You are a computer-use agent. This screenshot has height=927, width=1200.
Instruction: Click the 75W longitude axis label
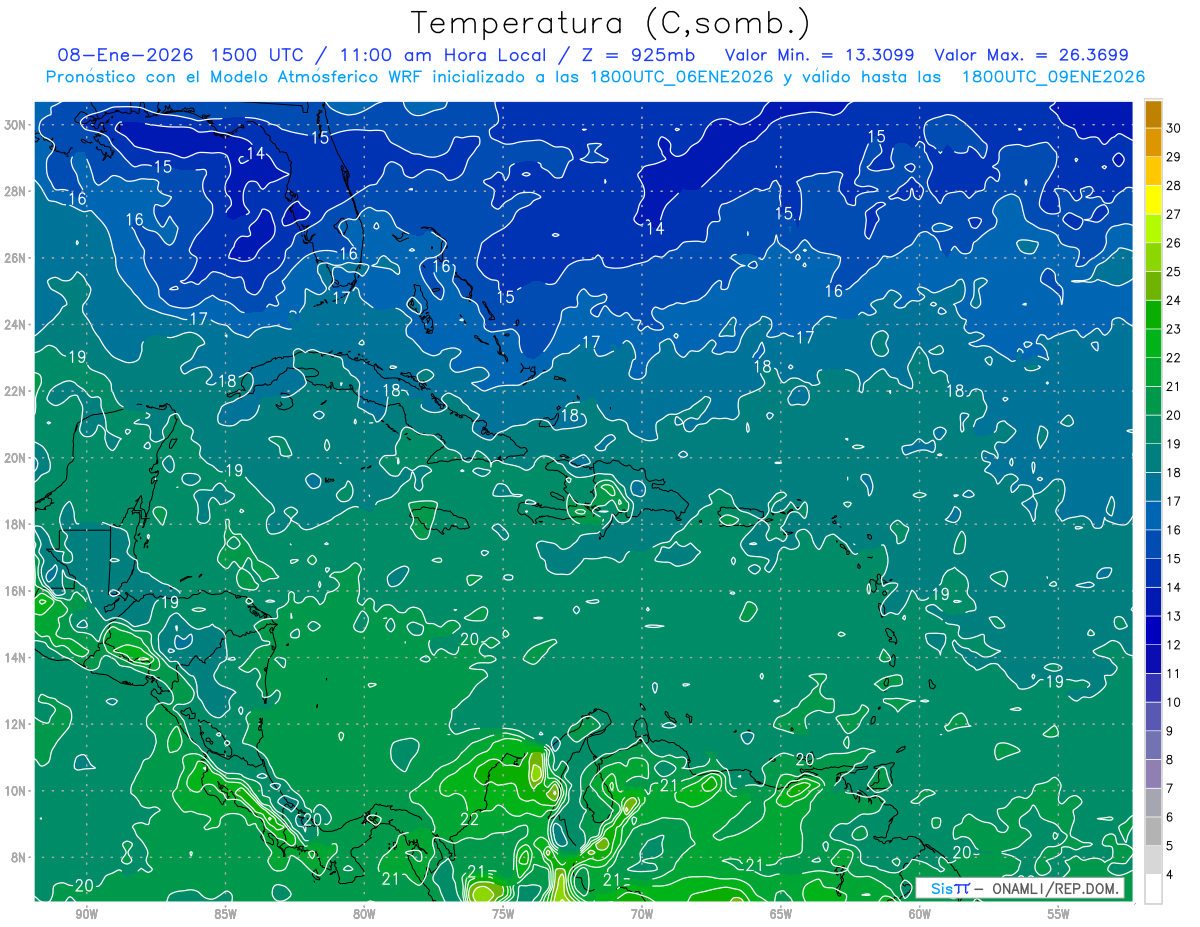coord(503,914)
